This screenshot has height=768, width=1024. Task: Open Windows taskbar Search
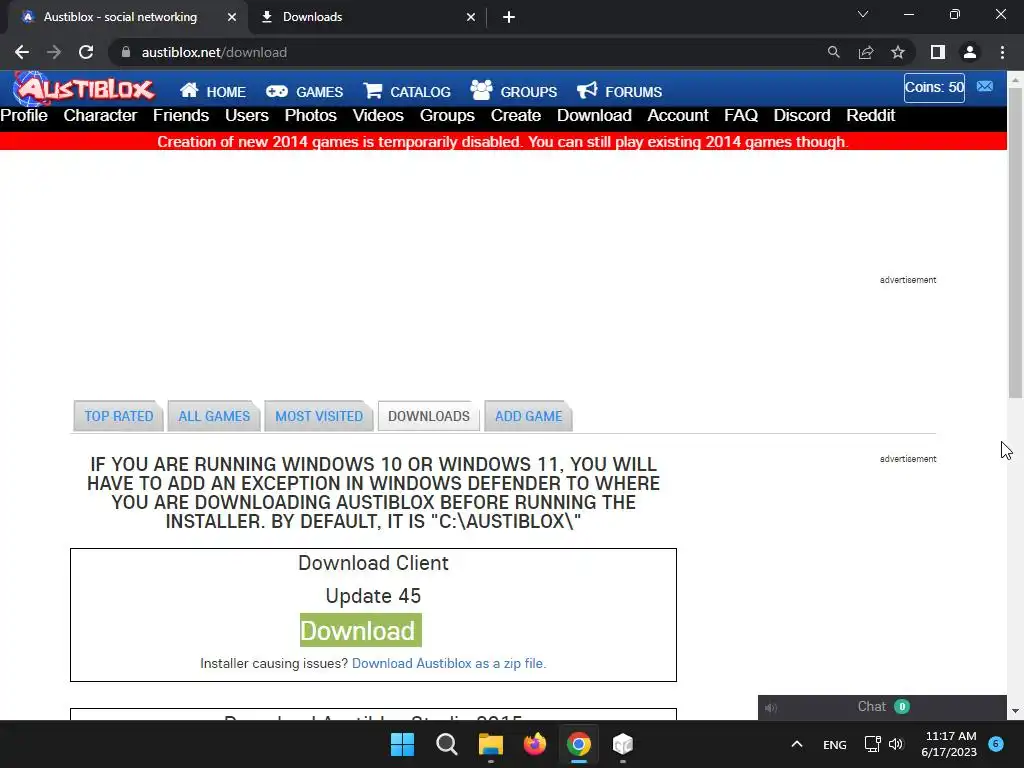(447, 744)
